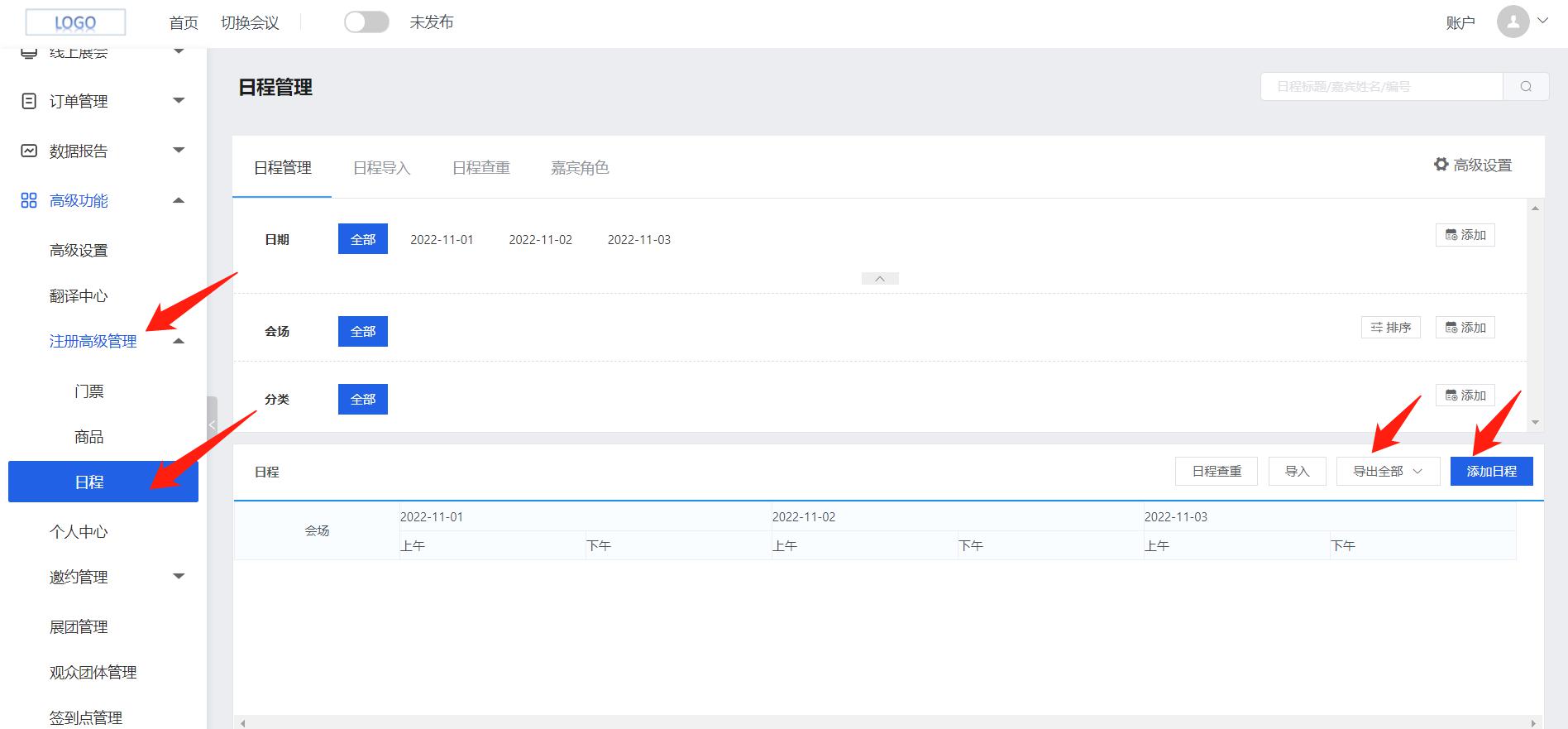This screenshot has width=1568, height=729.
Task: Open 签到点管理 in the sidebar
Action: coord(86,717)
